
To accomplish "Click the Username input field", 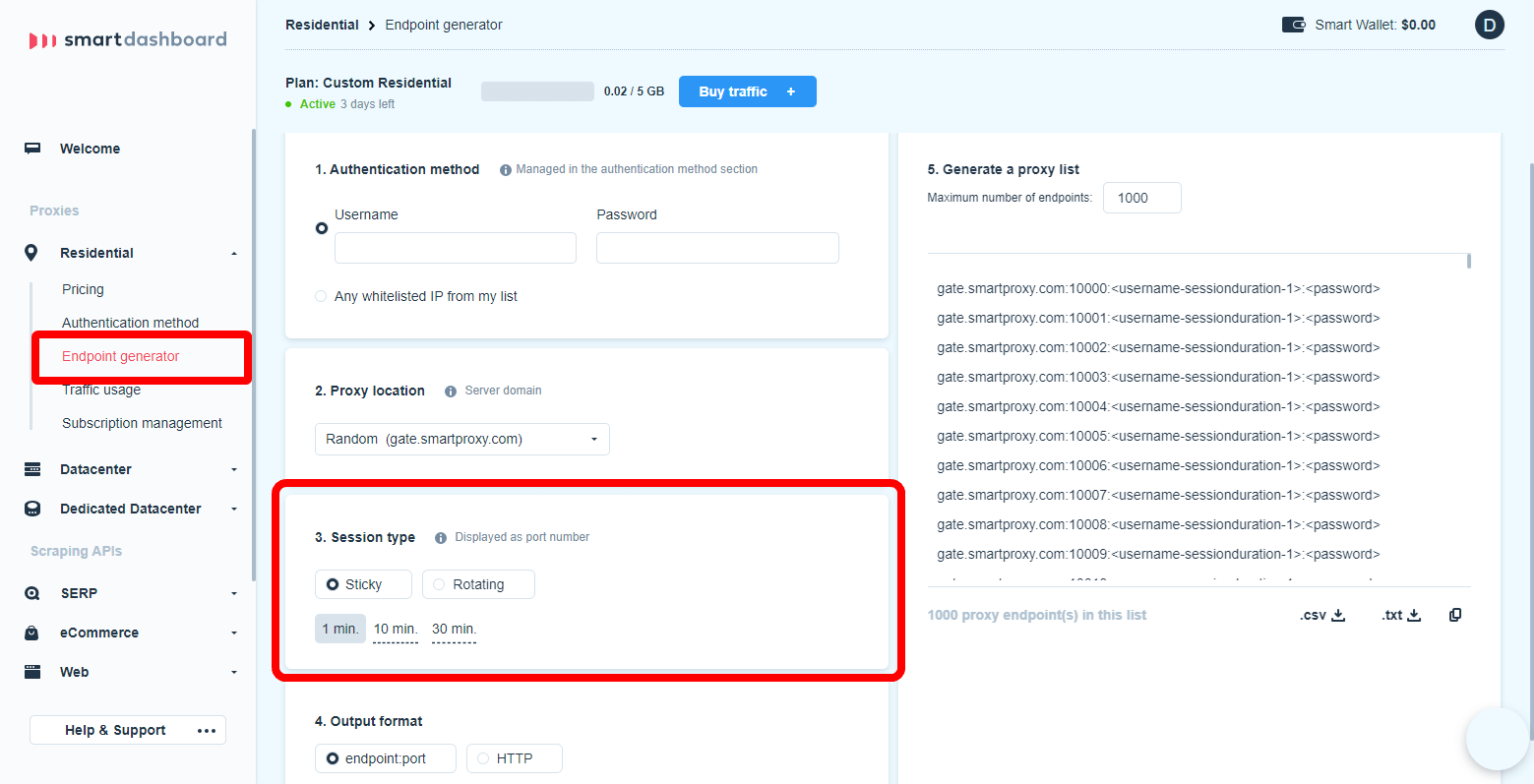I will pyautogui.click(x=456, y=248).
